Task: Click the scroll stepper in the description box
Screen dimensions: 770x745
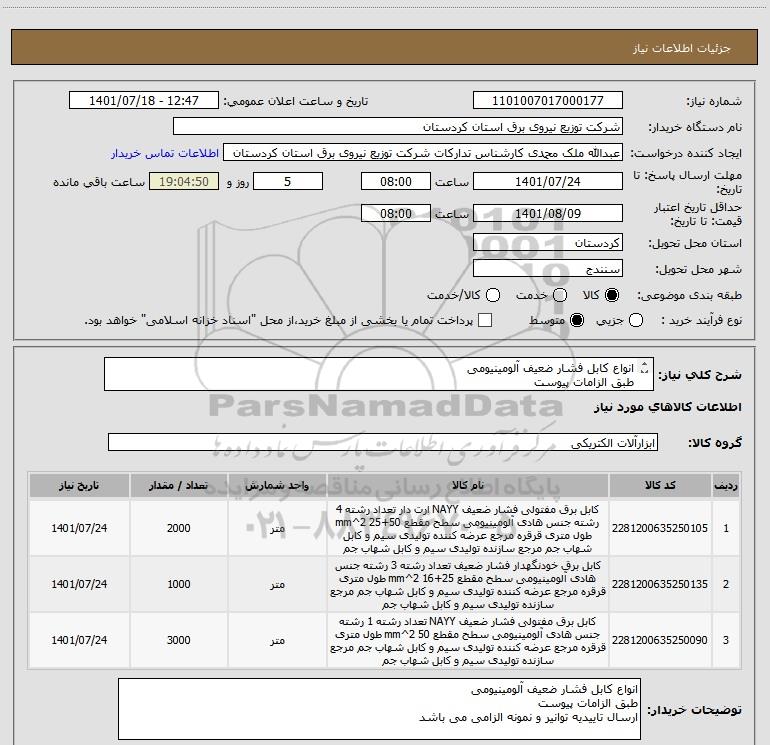Action: (645, 367)
